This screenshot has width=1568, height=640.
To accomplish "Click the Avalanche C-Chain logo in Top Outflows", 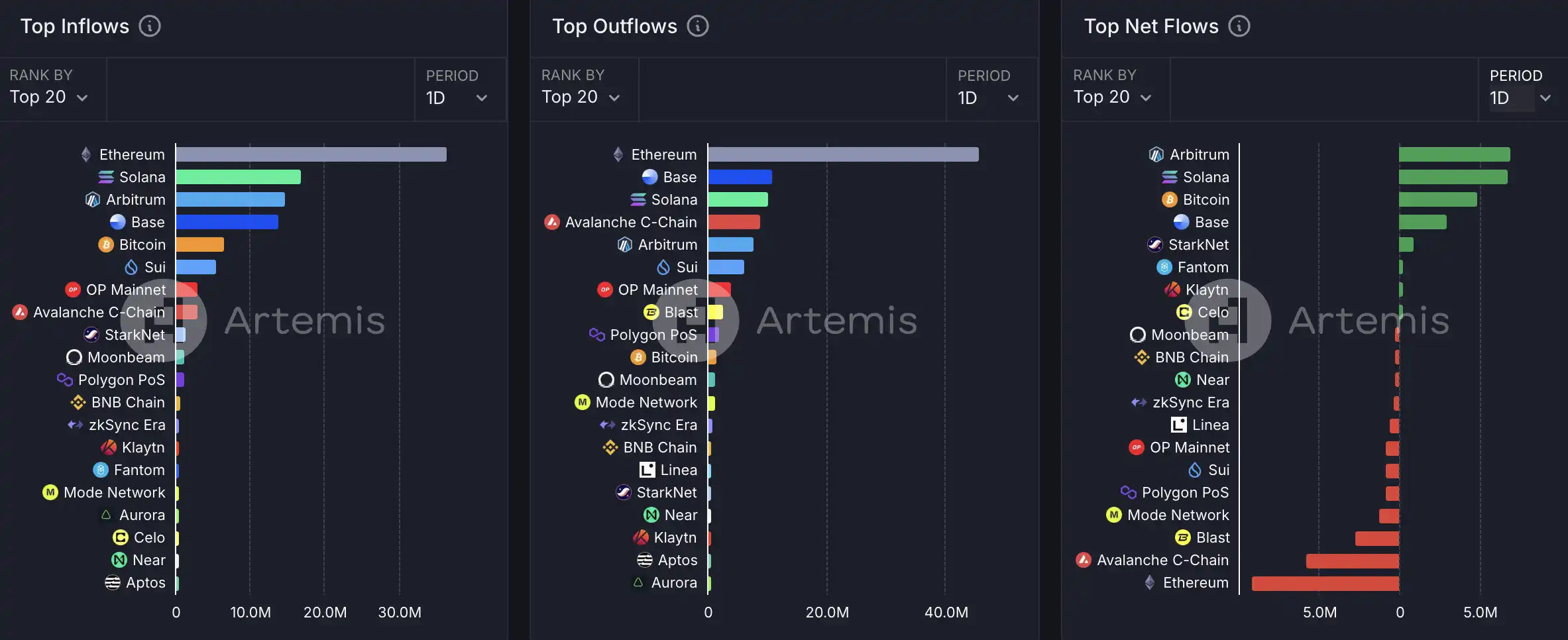I will 552,223.
